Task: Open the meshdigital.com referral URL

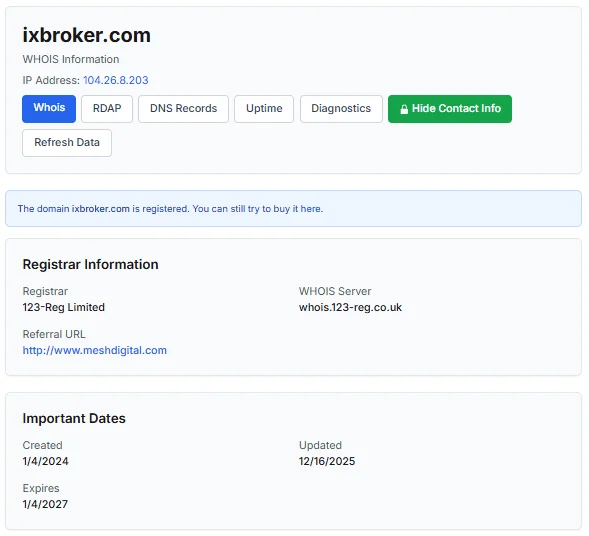Action: click(x=95, y=350)
